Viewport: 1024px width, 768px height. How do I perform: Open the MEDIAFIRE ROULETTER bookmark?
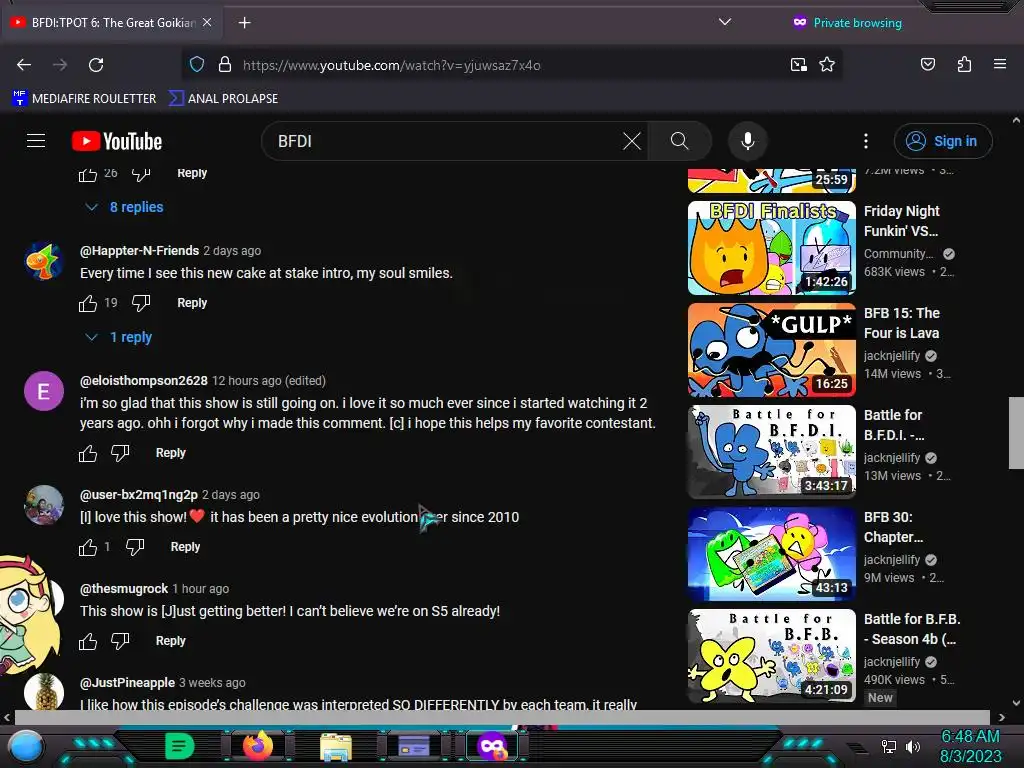84,98
